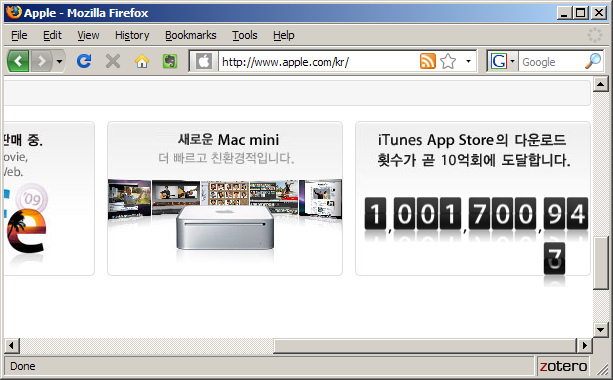The width and height of the screenshot is (613, 380).
Task: Click the Google search input box
Action: 551,62
